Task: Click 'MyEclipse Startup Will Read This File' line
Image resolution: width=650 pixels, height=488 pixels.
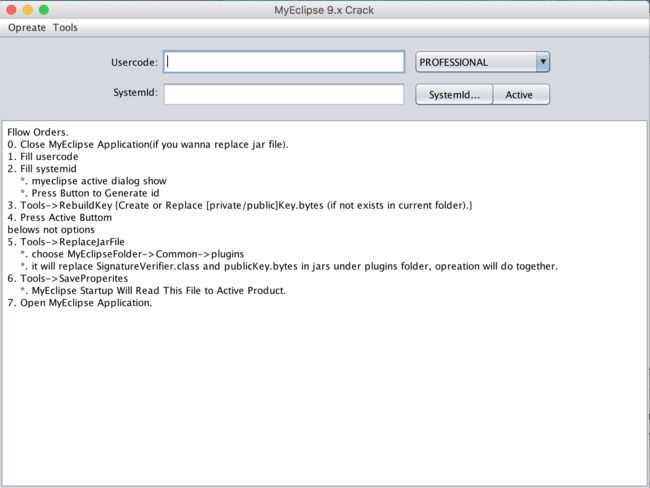Action: (153, 291)
